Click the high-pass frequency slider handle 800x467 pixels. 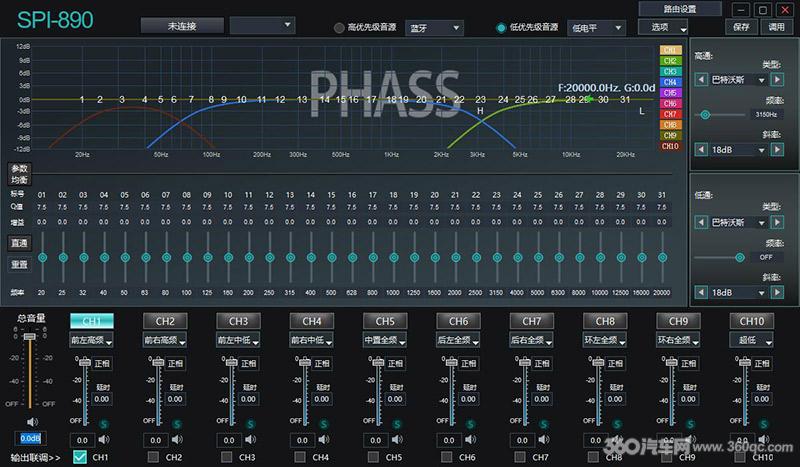click(x=705, y=115)
